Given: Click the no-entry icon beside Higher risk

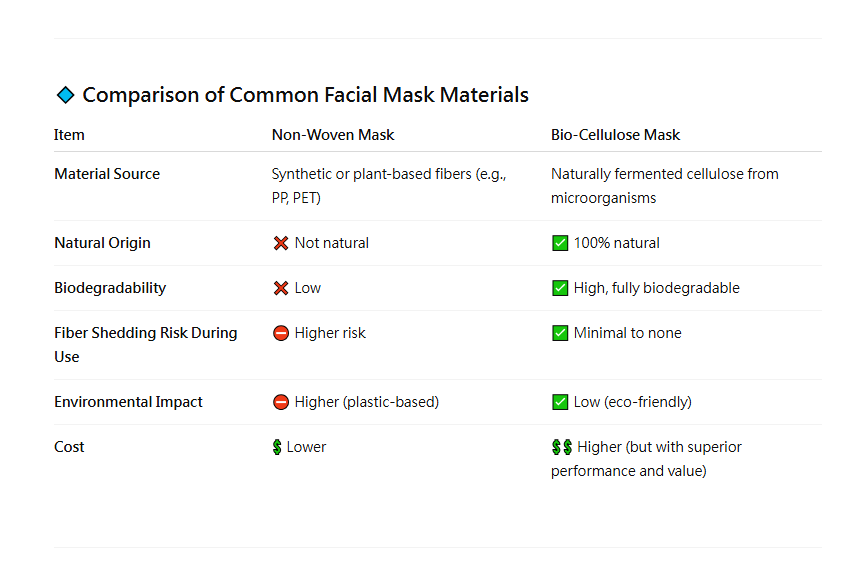Looking at the screenshot, I should [280, 333].
